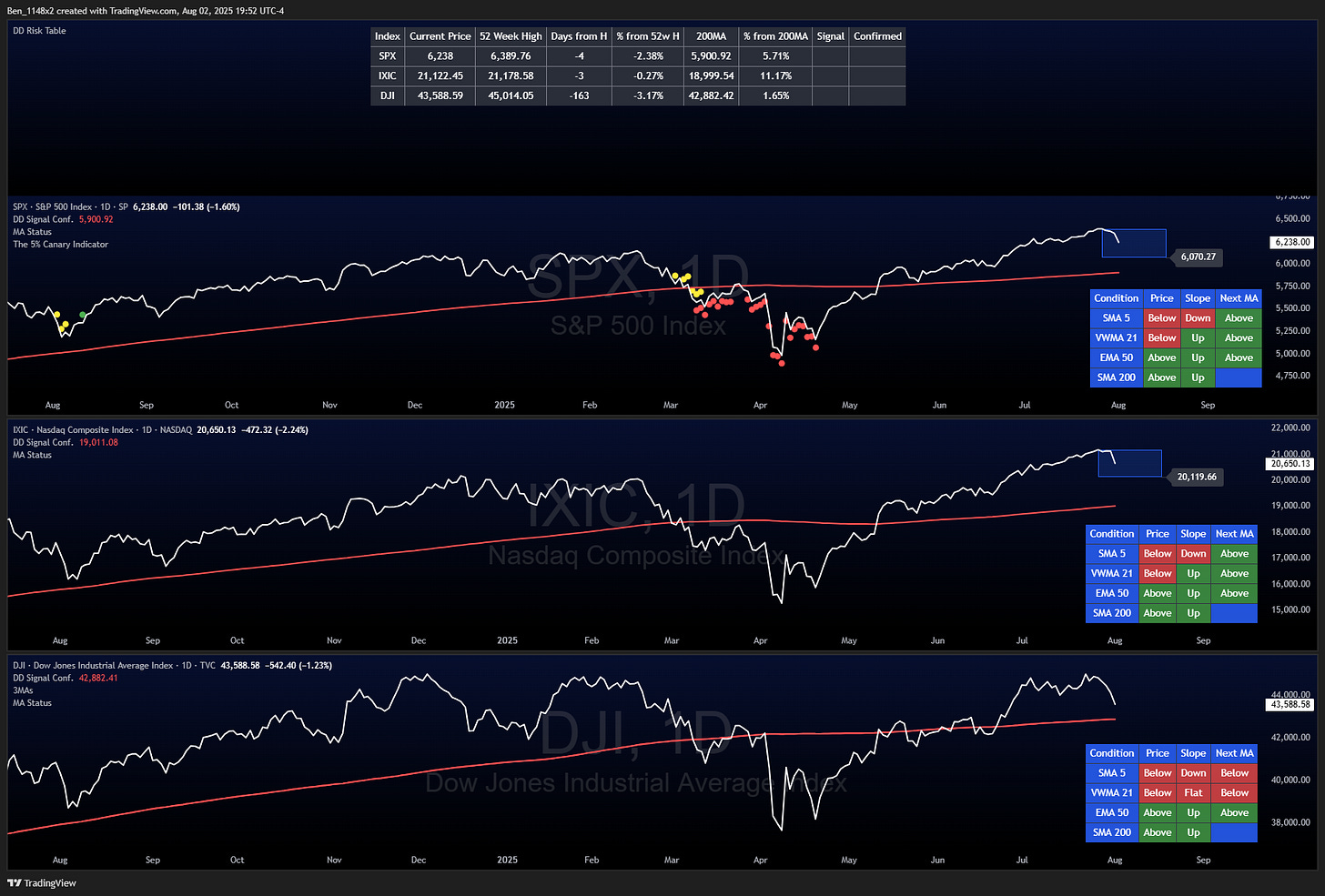
Task: Click the 'Apr' label on the IXIC time axis
Action: [x=760, y=640]
